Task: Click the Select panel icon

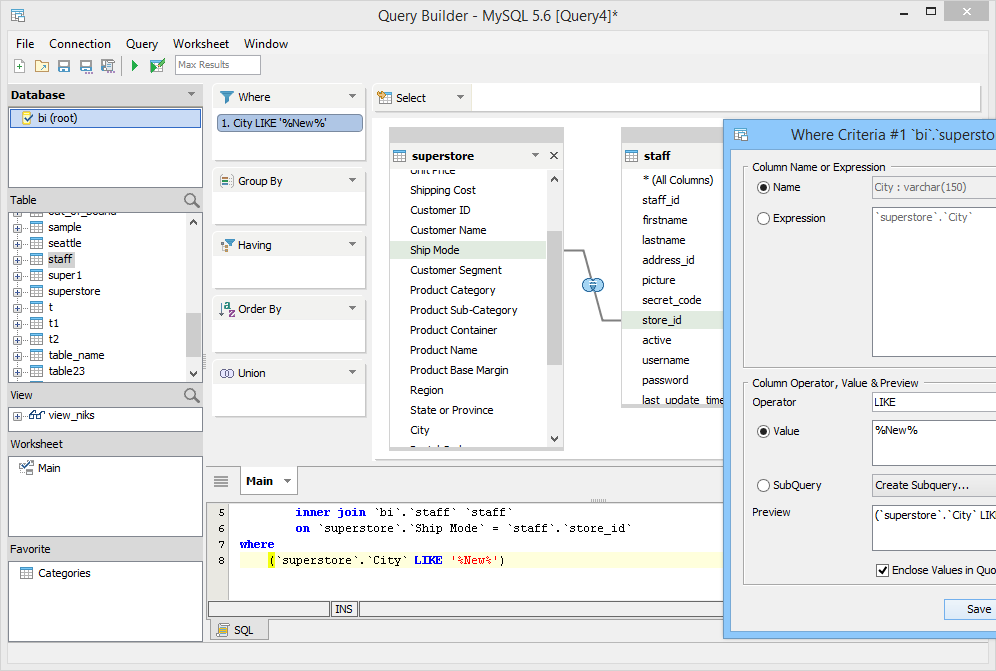Action: [384, 98]
